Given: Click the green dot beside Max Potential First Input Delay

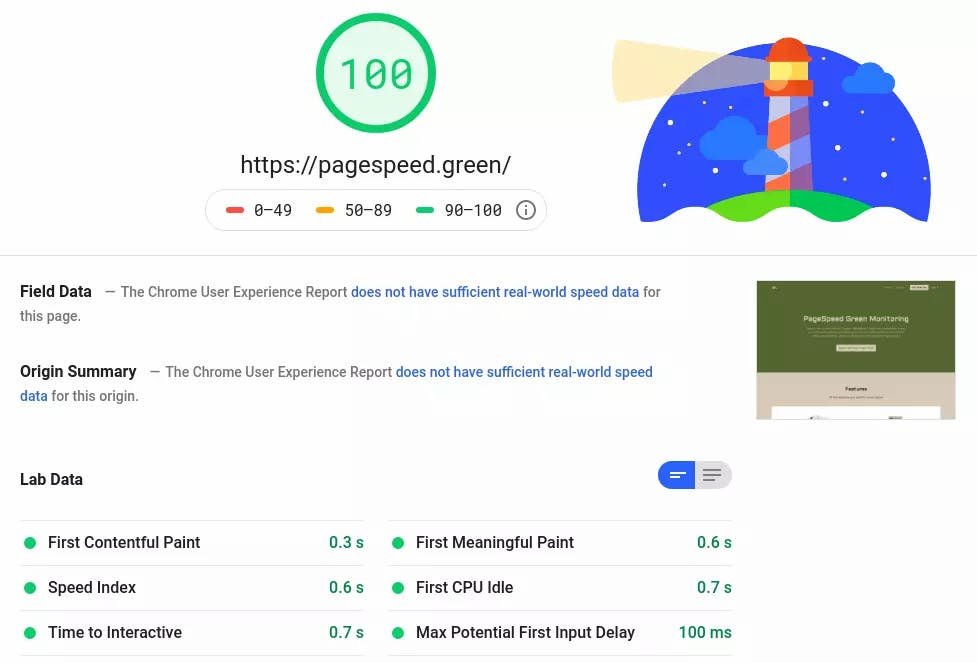Looking at the screenshot, I should coord(398,632).
